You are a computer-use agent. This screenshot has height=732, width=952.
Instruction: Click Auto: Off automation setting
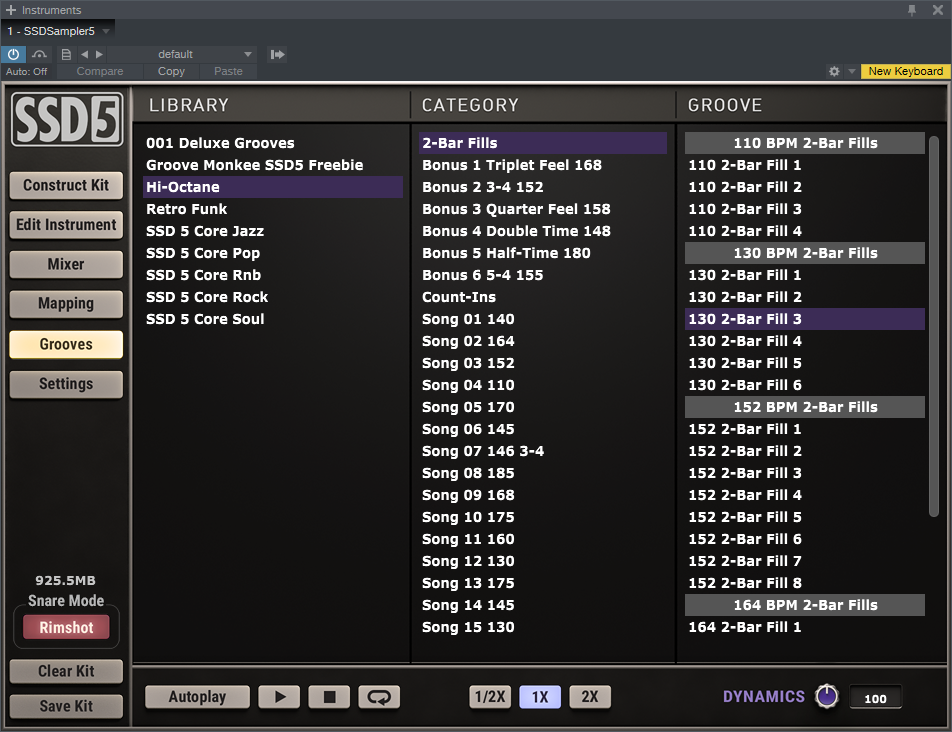26,71
